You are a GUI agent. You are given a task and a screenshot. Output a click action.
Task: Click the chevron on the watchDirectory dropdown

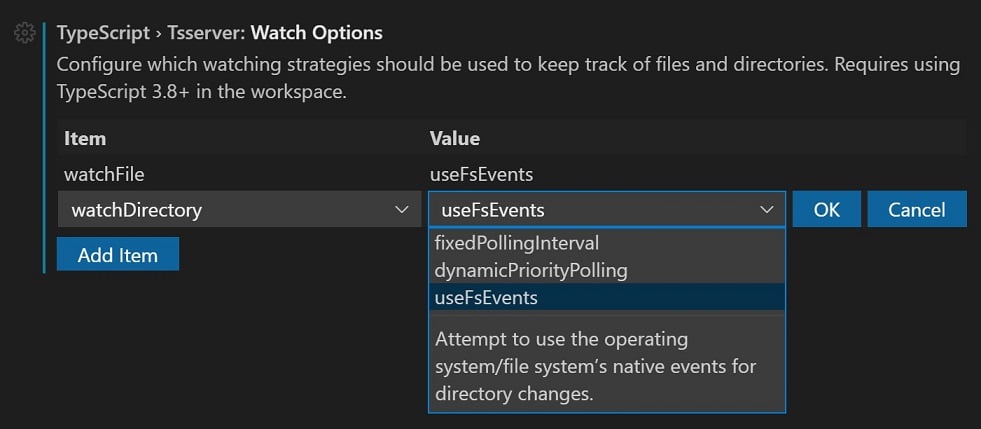(x=401, y=210)
